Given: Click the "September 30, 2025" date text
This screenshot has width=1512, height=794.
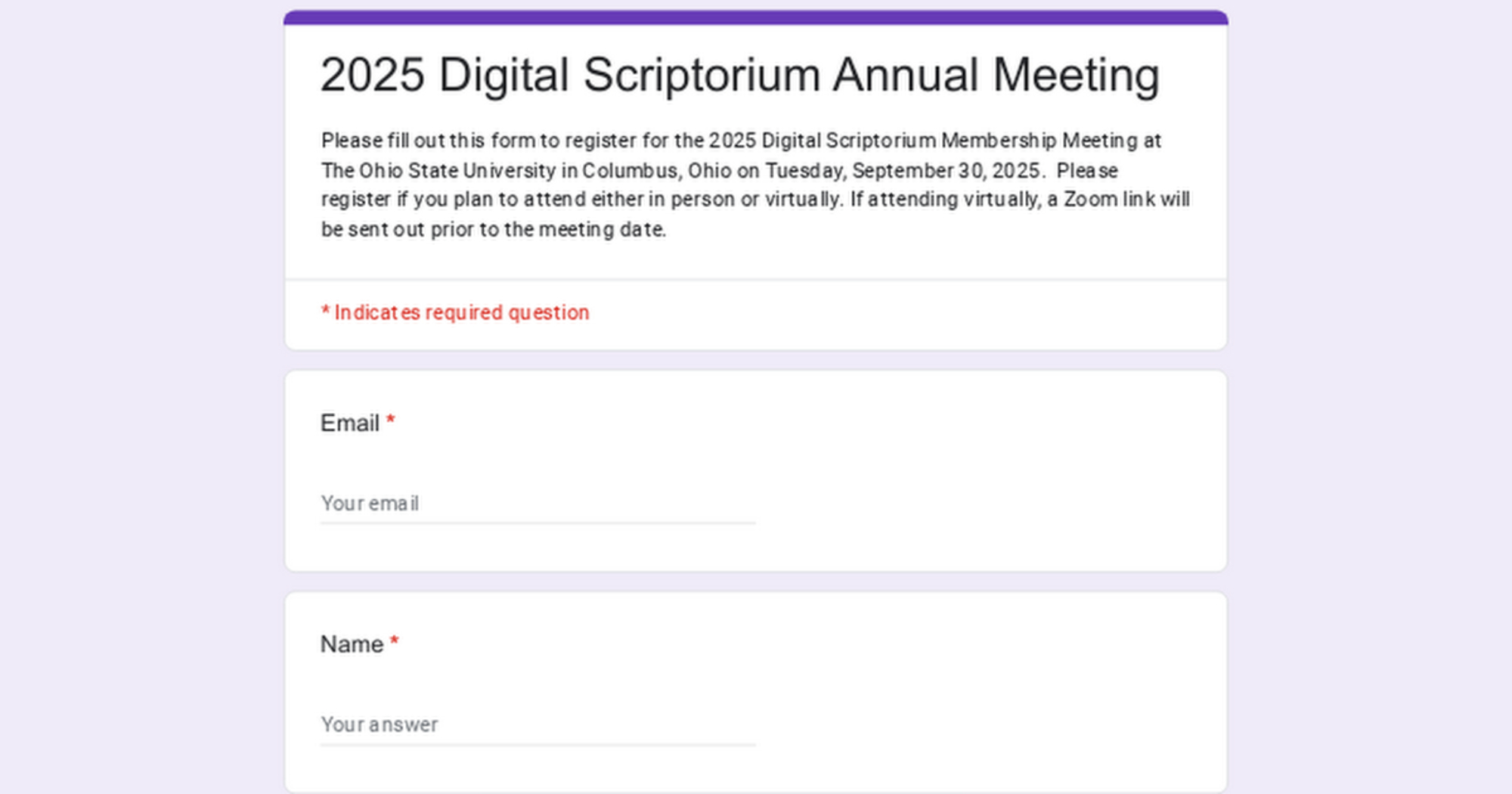Looking at the screenshot, I should [x=946, y=171].
